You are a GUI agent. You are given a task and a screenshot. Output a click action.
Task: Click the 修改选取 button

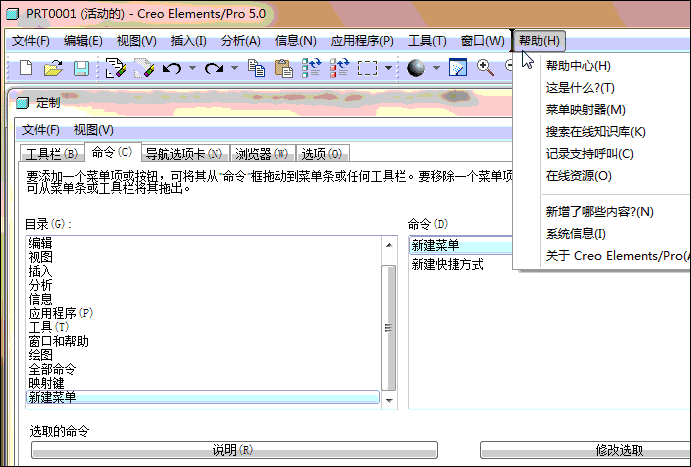tap(586, 450)
